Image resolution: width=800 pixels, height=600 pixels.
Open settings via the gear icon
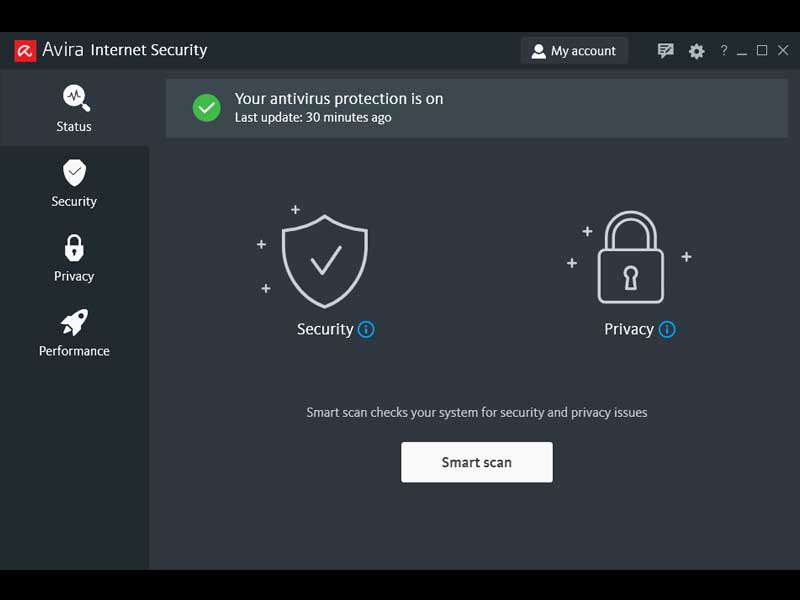697,51
